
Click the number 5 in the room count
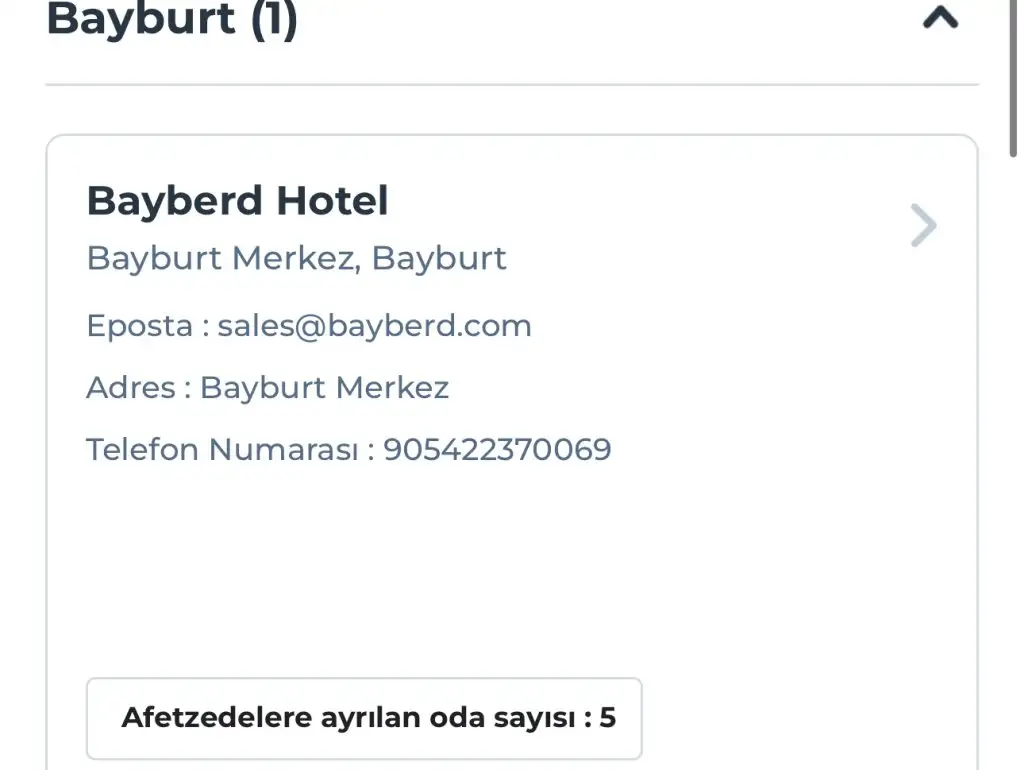[x=608, y=718]
